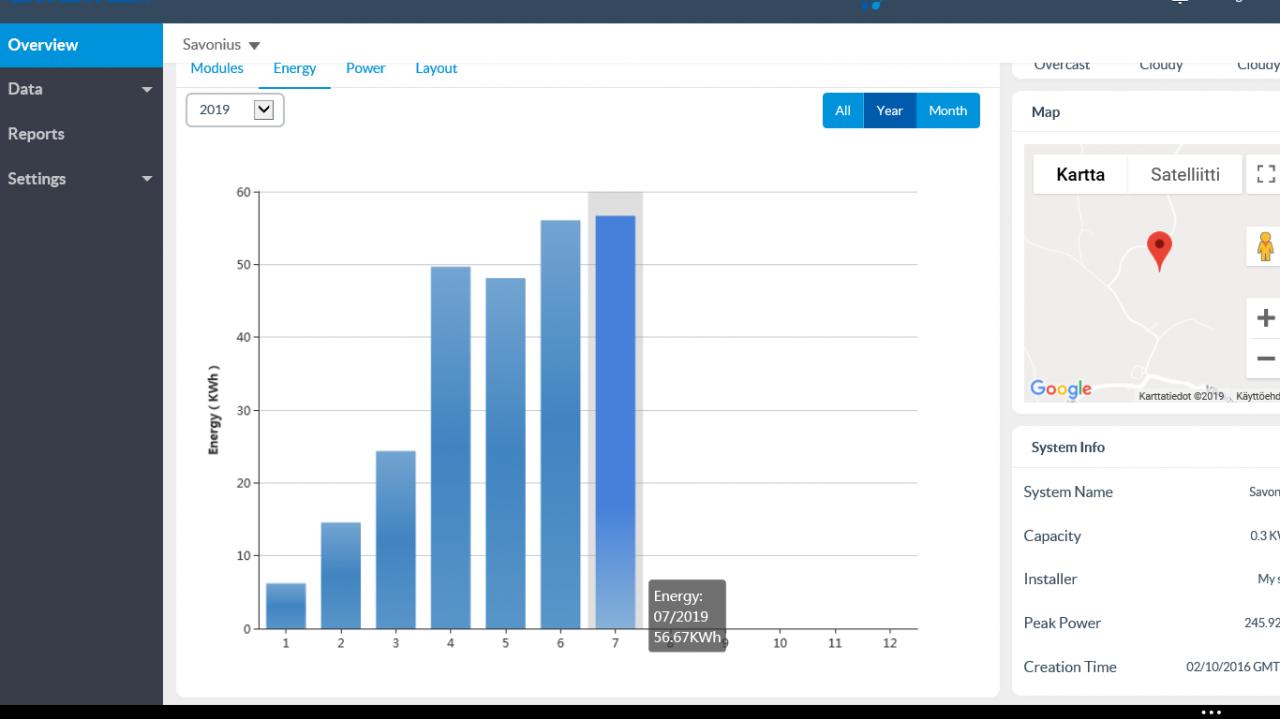Click the "Energy ( KWh )" axis title

(x=214, y=410)
